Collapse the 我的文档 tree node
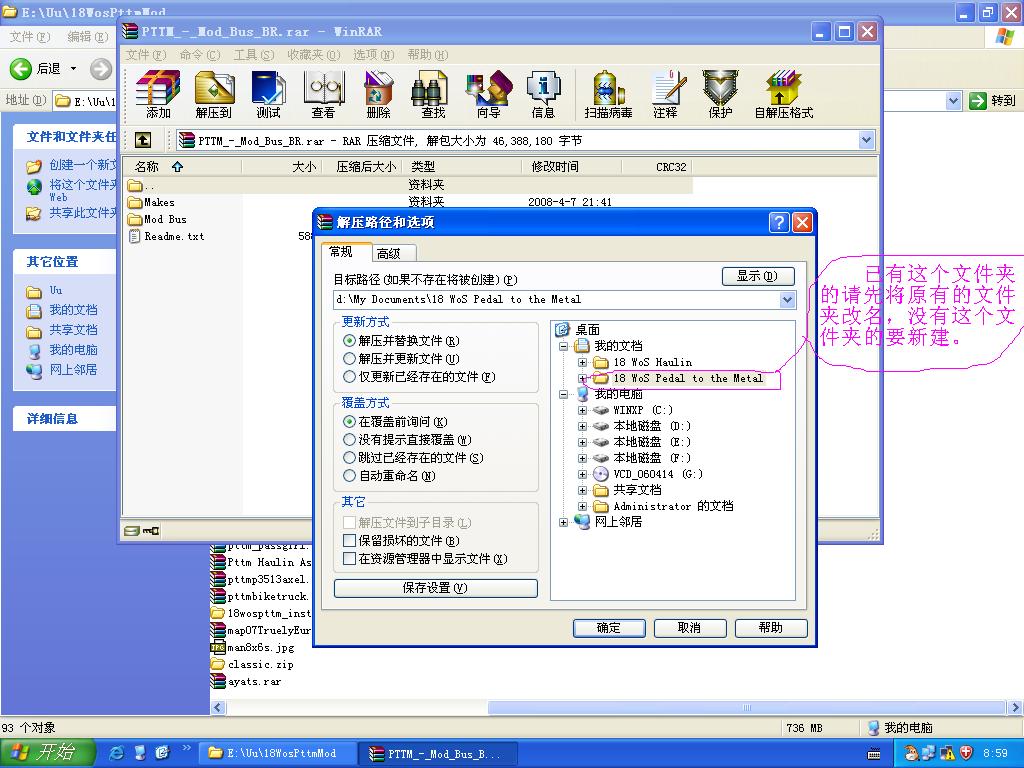This screenshot has height=768, width=1024. pyautogui.click(x=564, y=346)
